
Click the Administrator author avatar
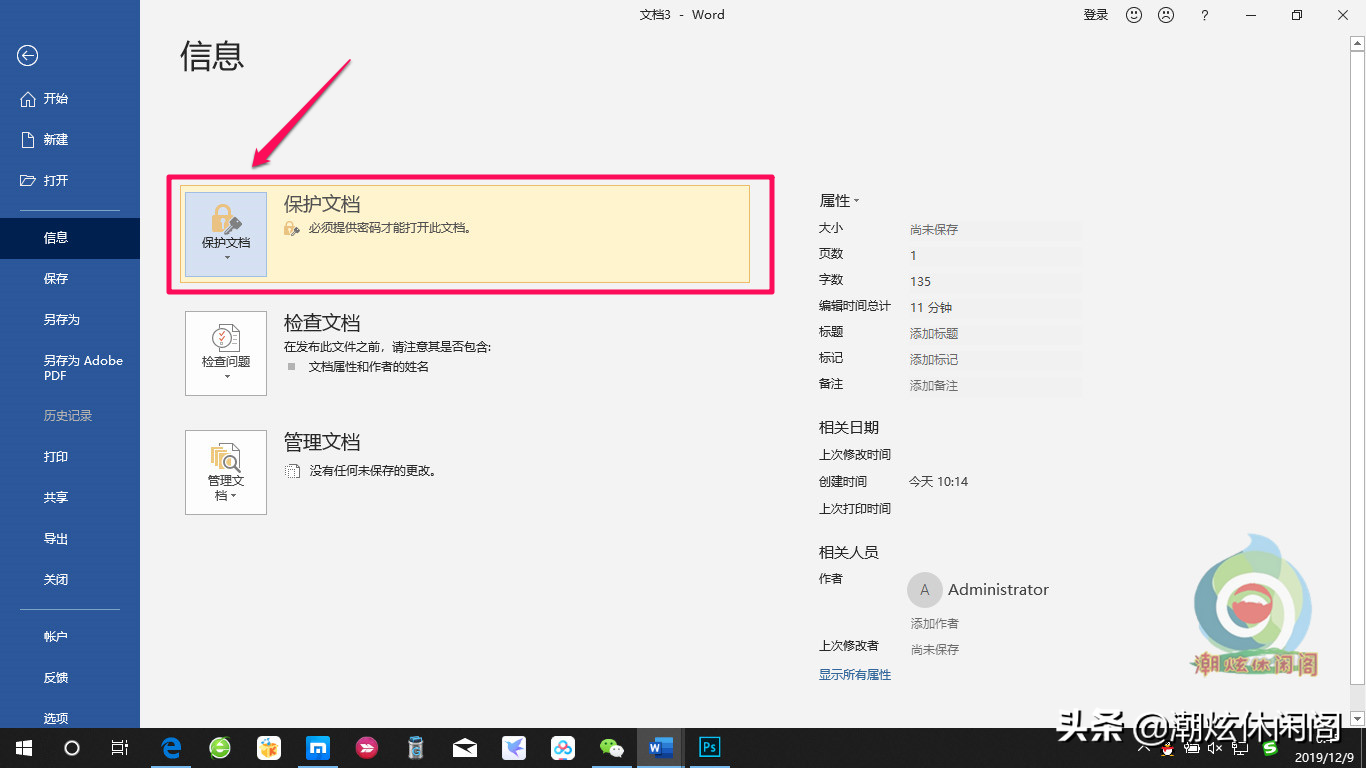click(x=925, y=590)
